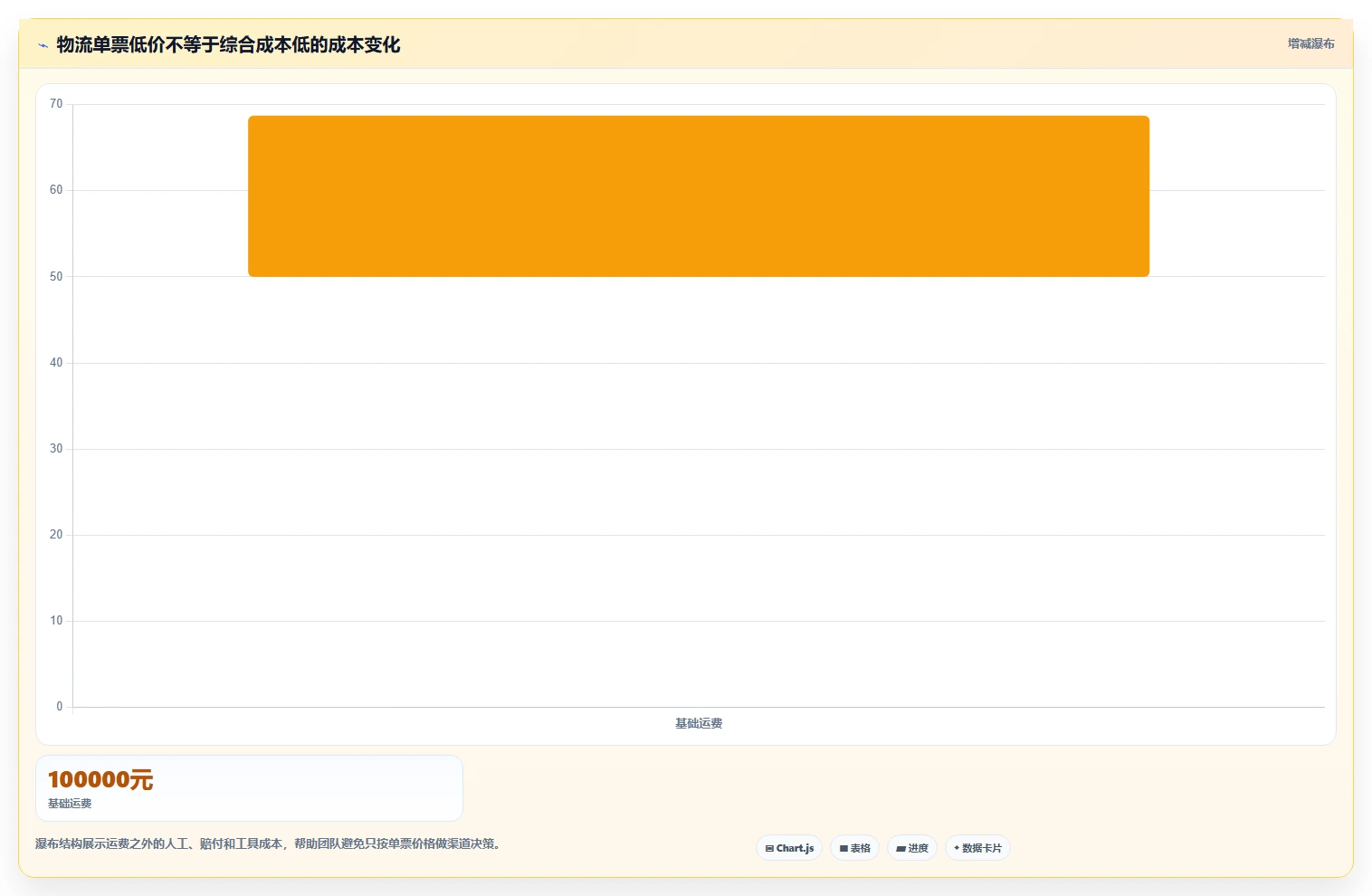Click the y-axis value 20
Viewport: 1372px width, 896px height.
pos(56,535)
